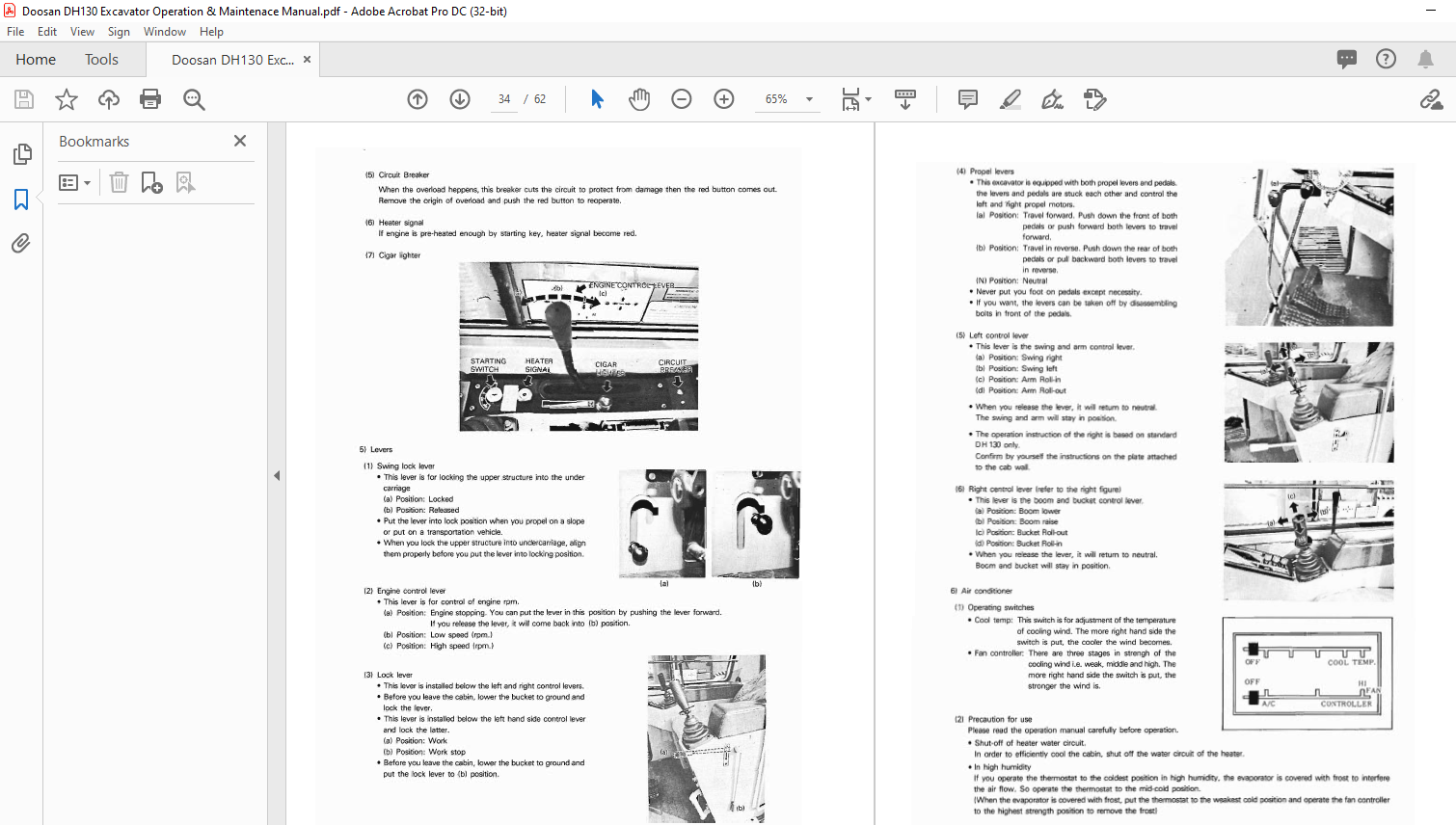Close the Doosan DH130 document tab
The height and width of the screenshot is (825, 1456).
308,60
